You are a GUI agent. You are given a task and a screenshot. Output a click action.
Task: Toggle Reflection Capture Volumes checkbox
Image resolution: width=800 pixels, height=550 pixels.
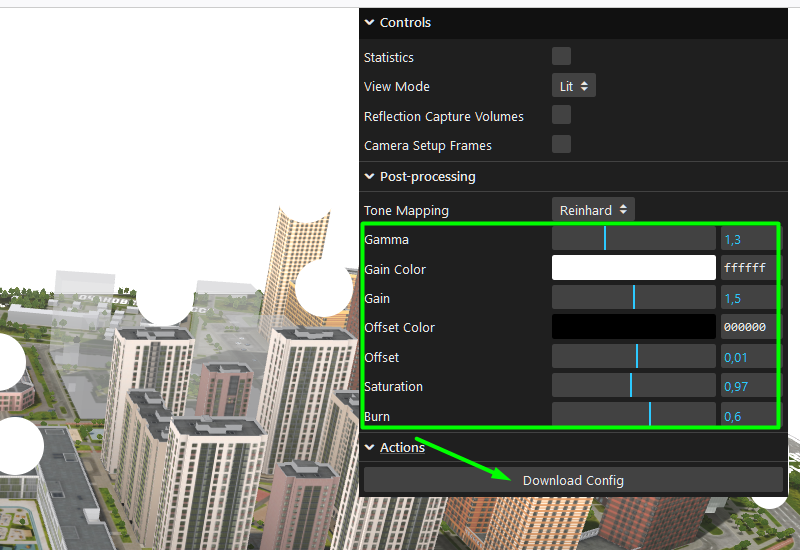point(561,115)
